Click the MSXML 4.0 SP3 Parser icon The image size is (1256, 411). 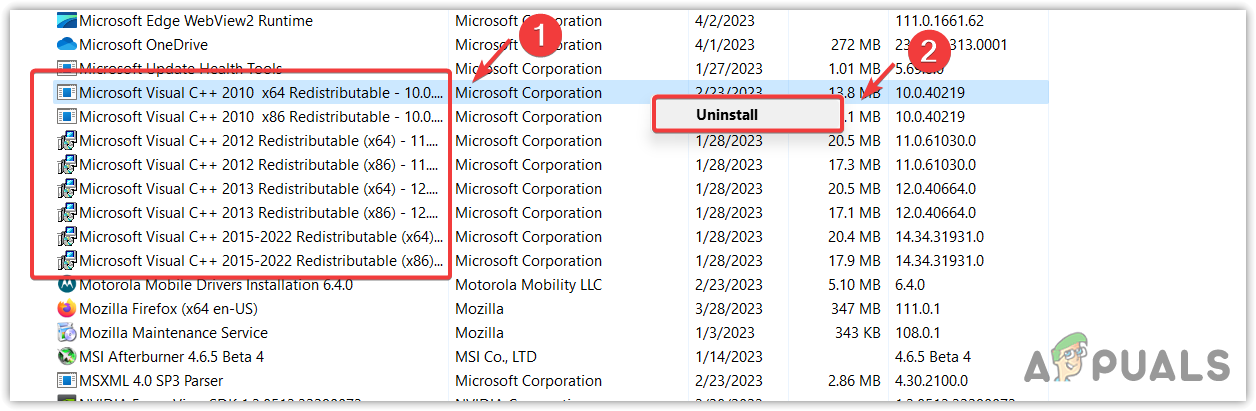67,381
